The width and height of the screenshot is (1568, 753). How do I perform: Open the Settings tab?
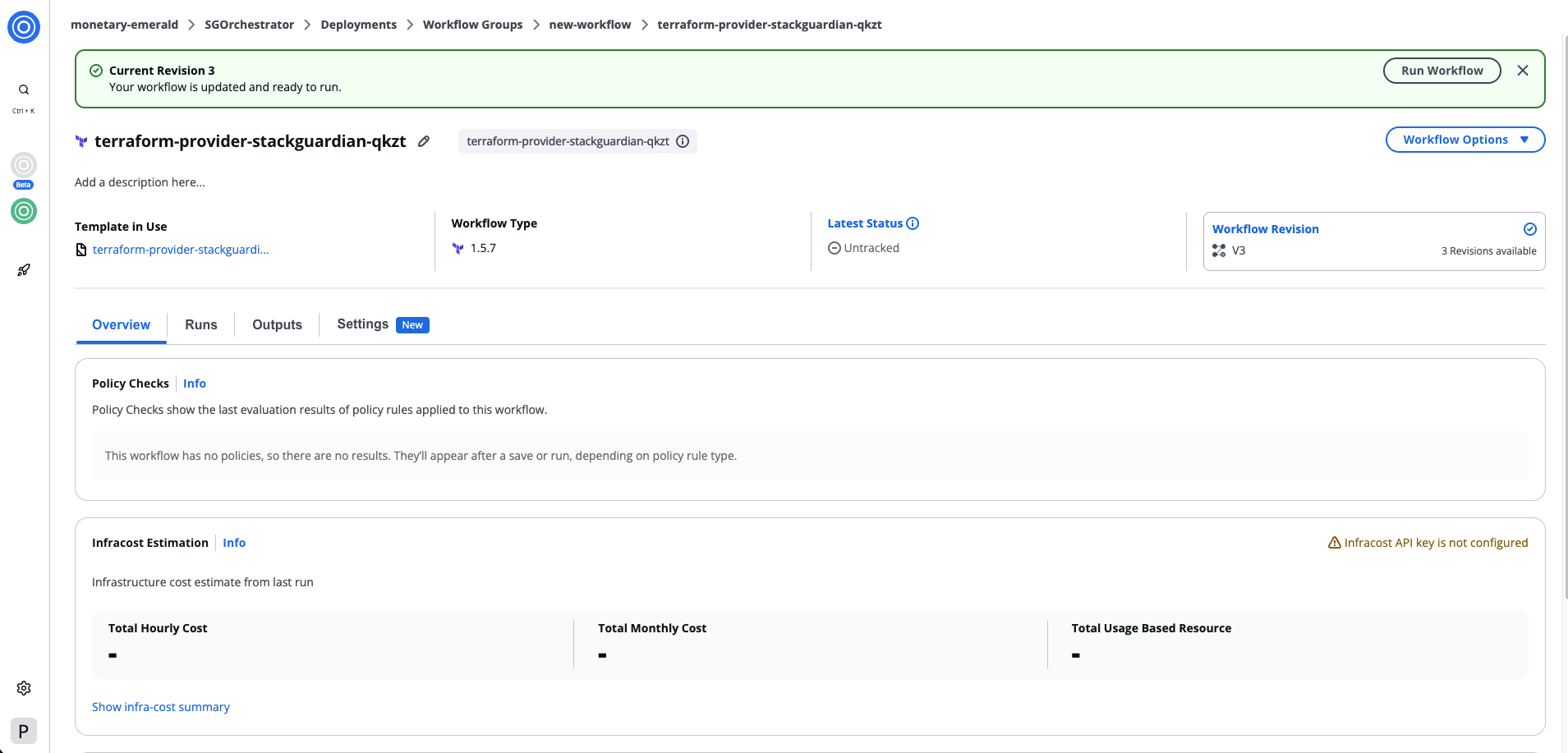363,324
